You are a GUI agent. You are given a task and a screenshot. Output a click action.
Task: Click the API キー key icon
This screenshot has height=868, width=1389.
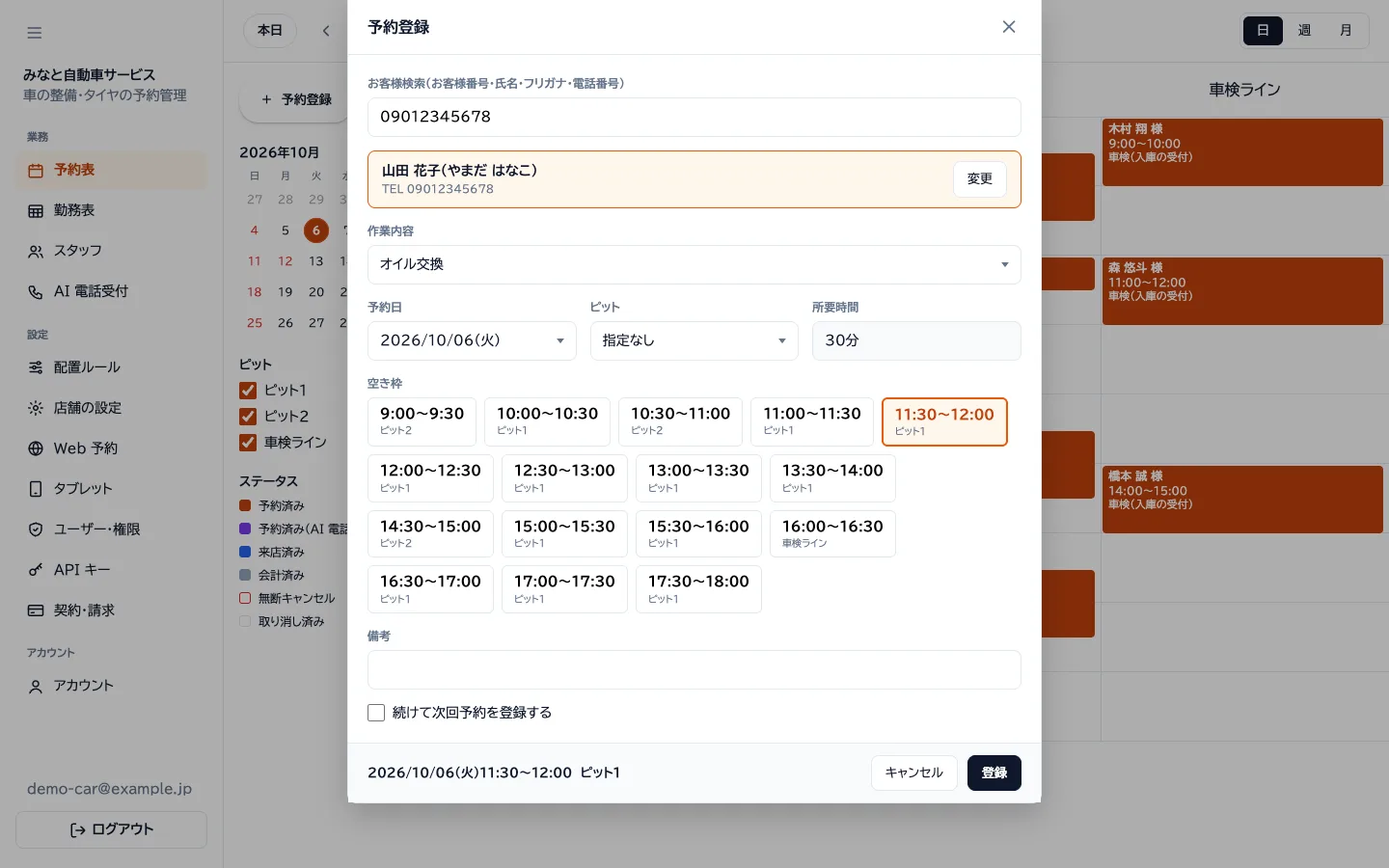pos(36,570)
